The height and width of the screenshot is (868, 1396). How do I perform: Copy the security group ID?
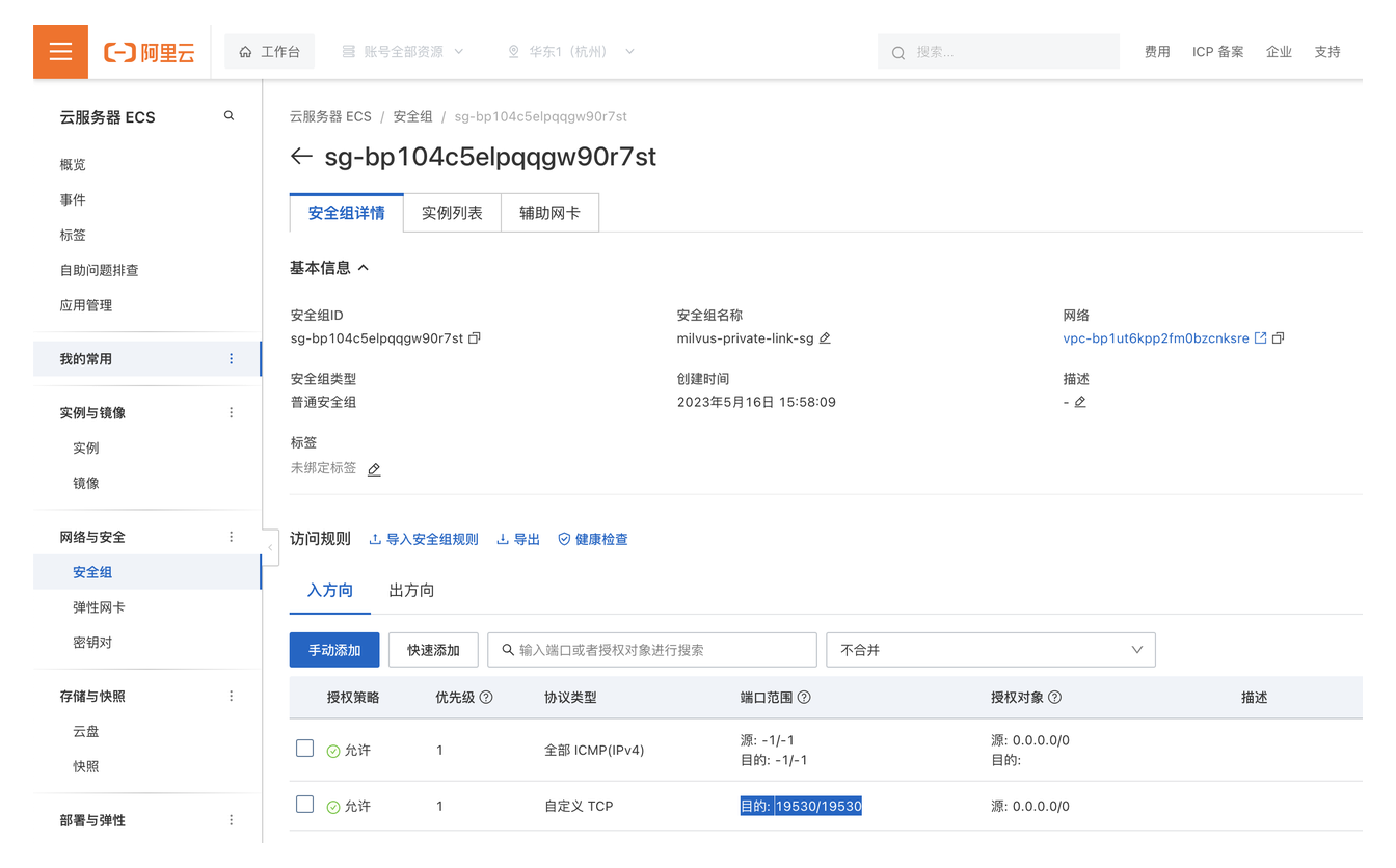tap(475, 338)
